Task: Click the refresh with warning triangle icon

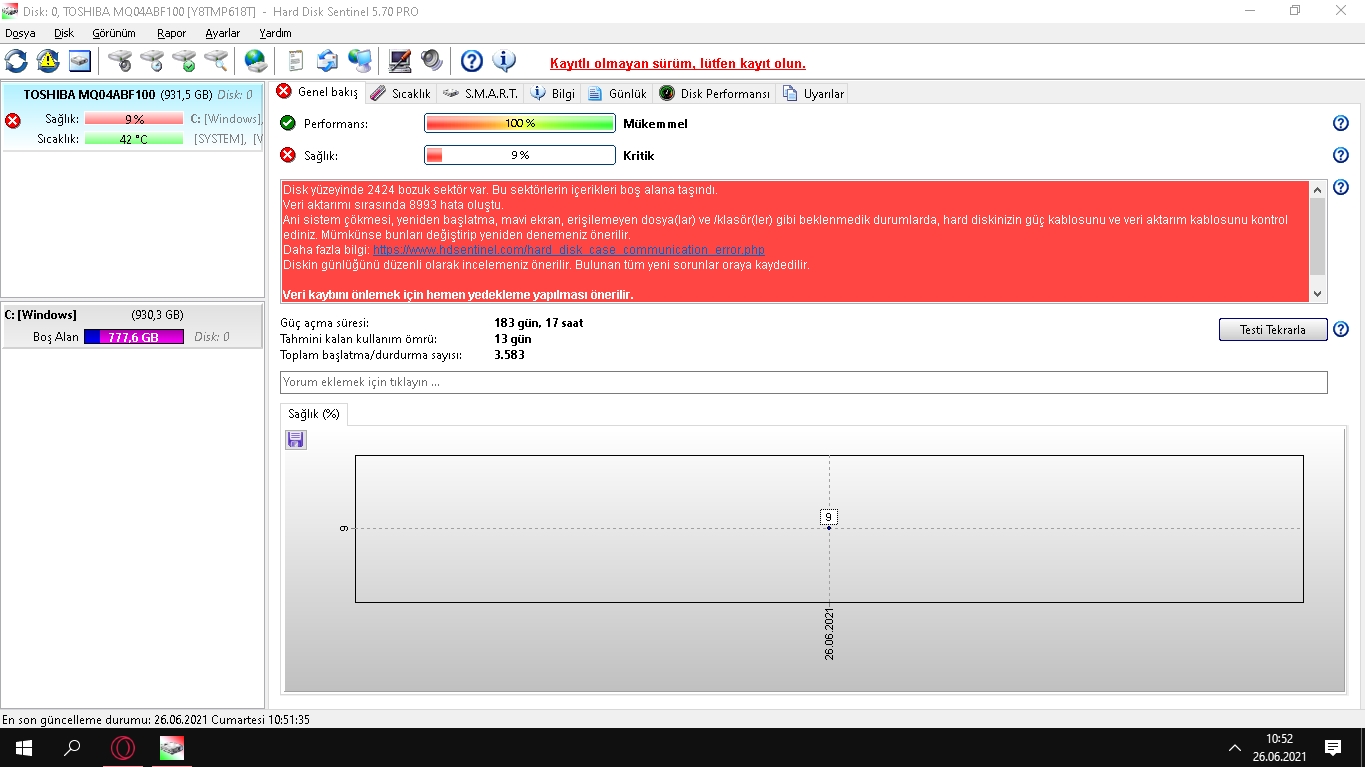Action: point(48,61)
